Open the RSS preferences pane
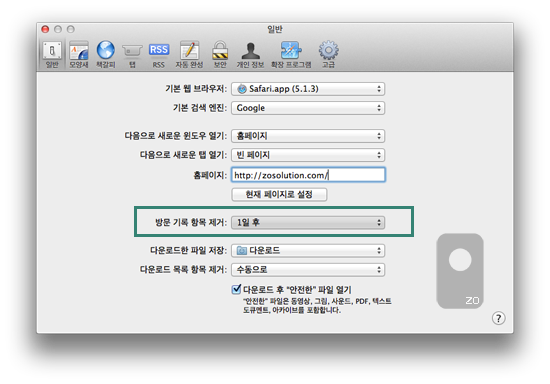Image resolution: width=550 pixels, height=384 pixels. coord(159,54)
